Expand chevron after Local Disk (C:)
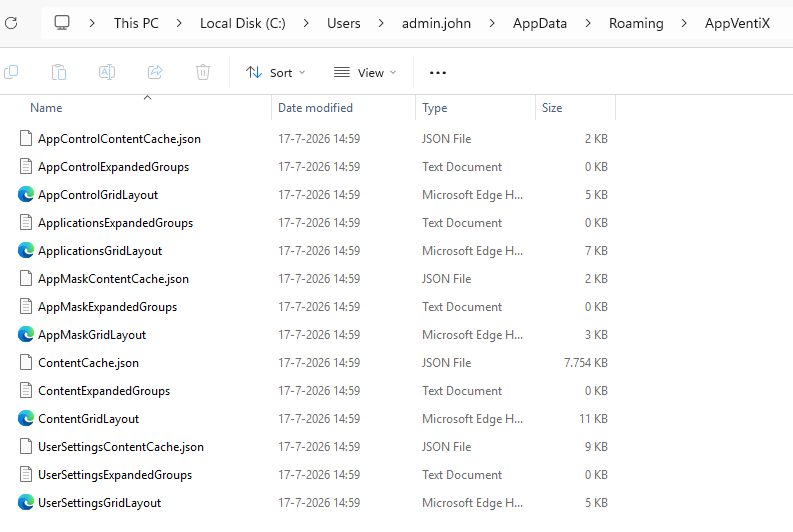The height and width of the screenshot is (532, 793). click(305, 23)
